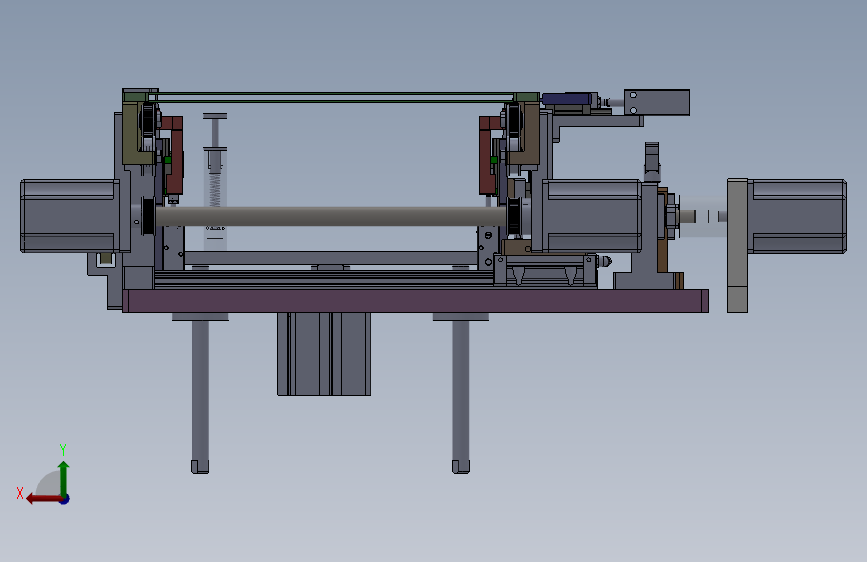867x562 pixels.
Task: Select the syringe in the model
Action: point(215,181)
